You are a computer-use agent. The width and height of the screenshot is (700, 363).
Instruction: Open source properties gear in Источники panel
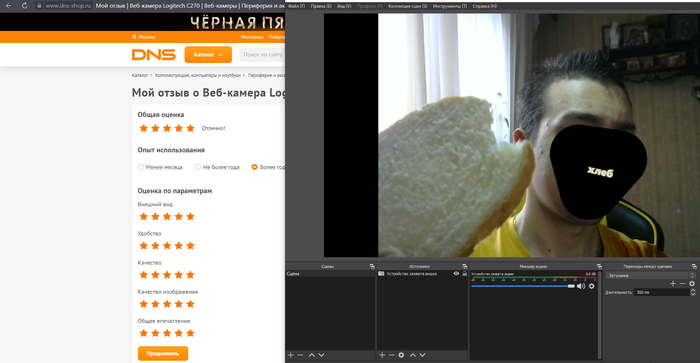point(401,355)
